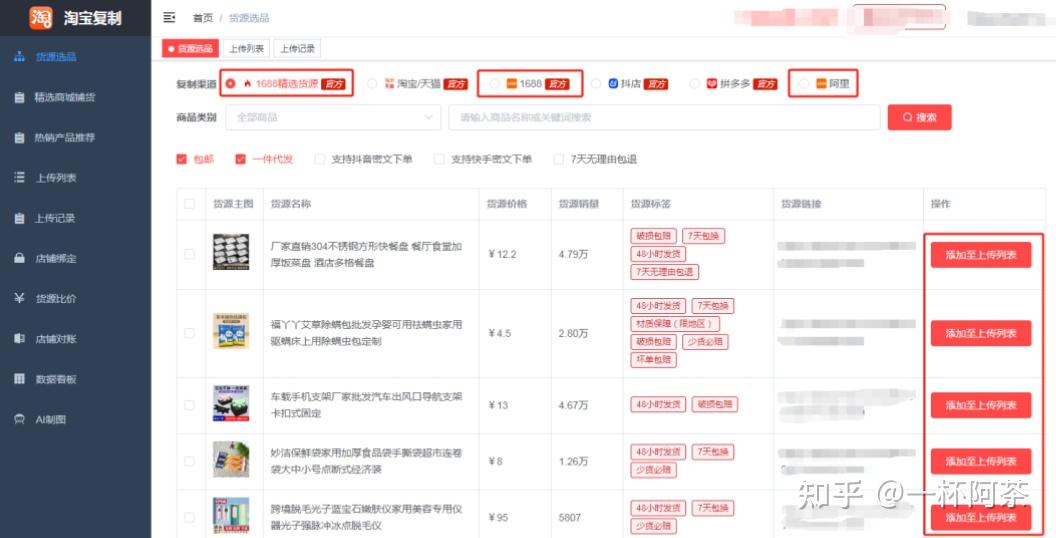This screenshot has height=538, width=1056.
Task: Open the 不锈钢快餐盘 product thumbnail
Action: click(x=231, y=253)
